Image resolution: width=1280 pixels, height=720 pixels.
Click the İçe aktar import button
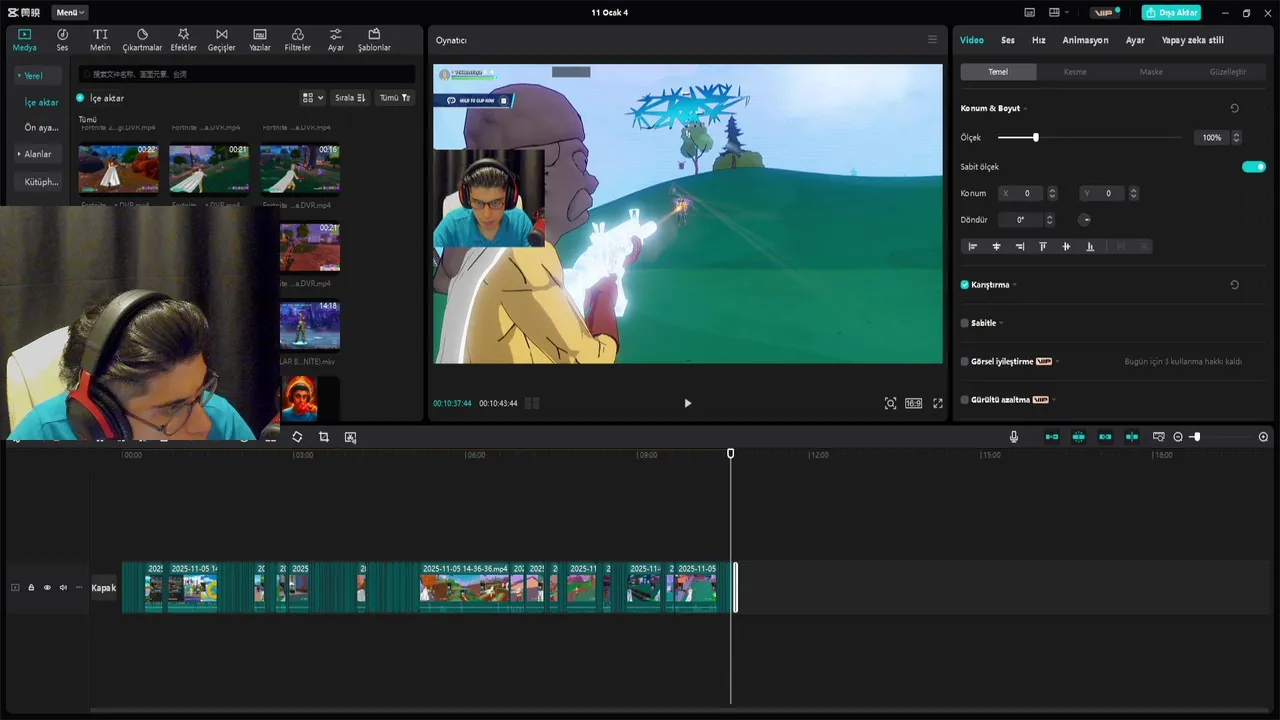(x=100, y=98)
